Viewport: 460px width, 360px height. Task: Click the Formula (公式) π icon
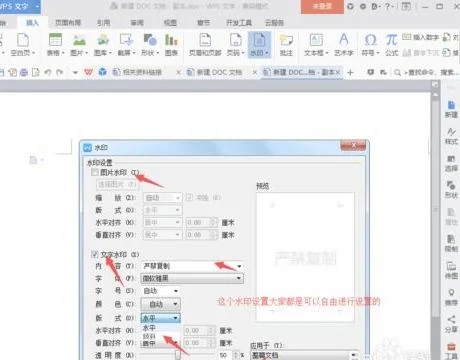(x=392, y=45)
